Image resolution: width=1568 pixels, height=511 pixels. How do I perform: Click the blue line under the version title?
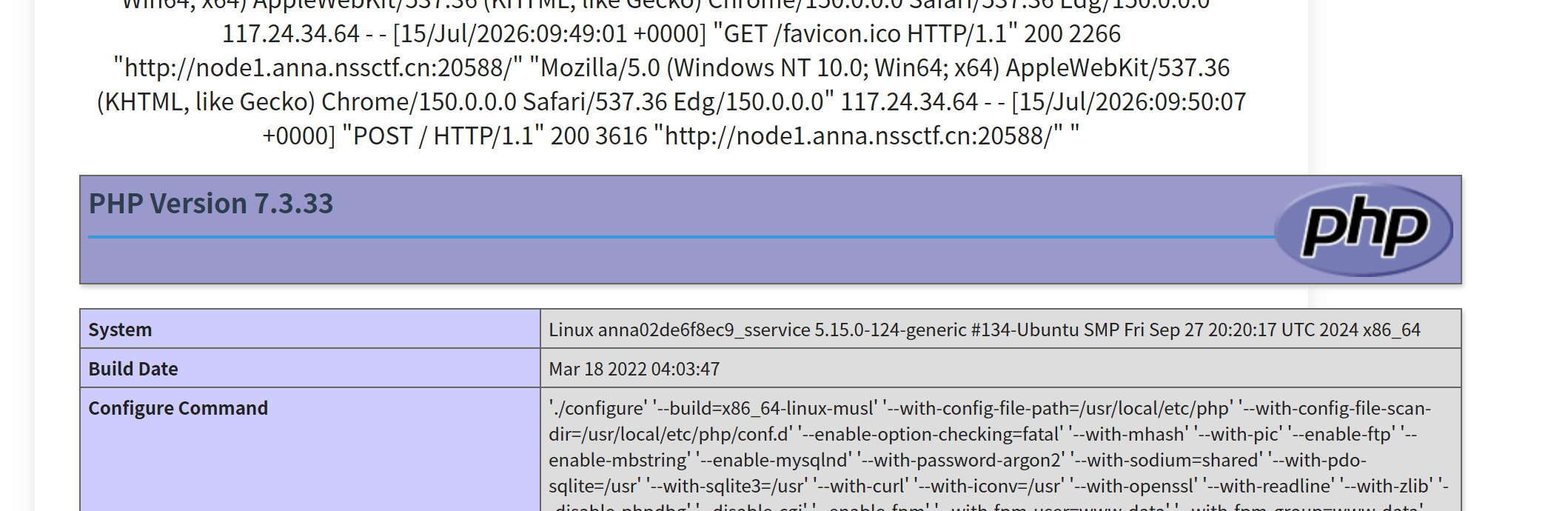pos(681,237)
